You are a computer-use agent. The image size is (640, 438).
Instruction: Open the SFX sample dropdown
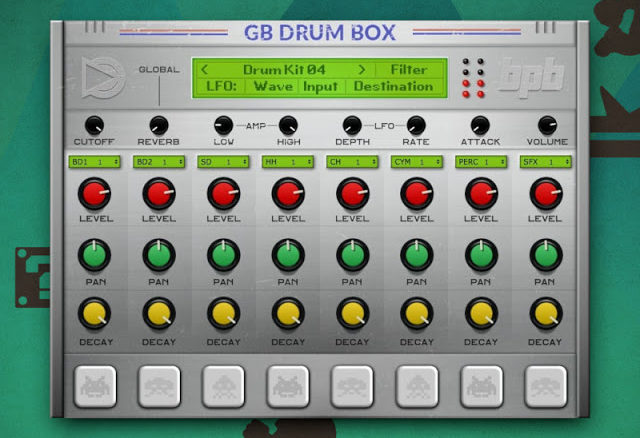pos(546,162)
